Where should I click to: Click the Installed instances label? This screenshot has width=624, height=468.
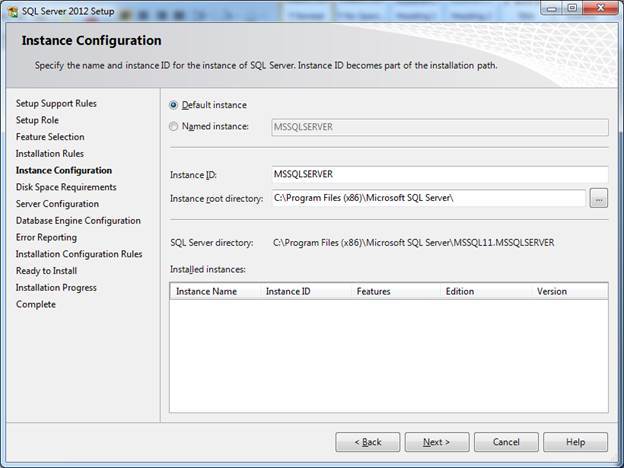[x=208, y=269]
